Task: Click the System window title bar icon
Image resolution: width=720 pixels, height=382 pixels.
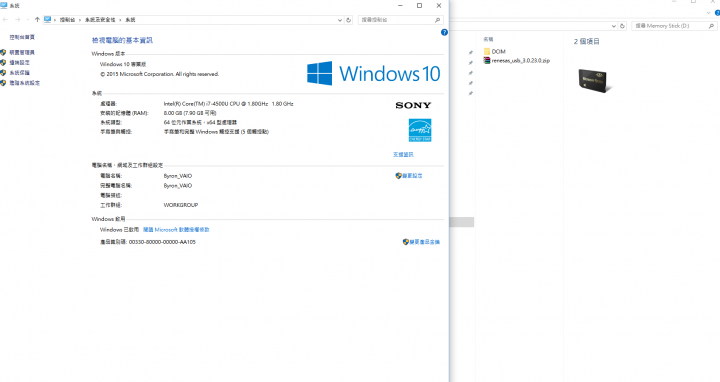Action: (4, 6)
